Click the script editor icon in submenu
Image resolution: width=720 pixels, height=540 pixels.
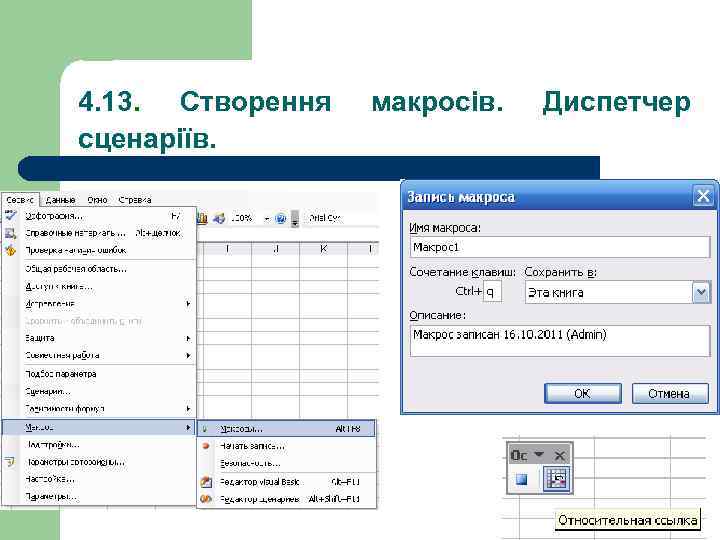point(206,499)
